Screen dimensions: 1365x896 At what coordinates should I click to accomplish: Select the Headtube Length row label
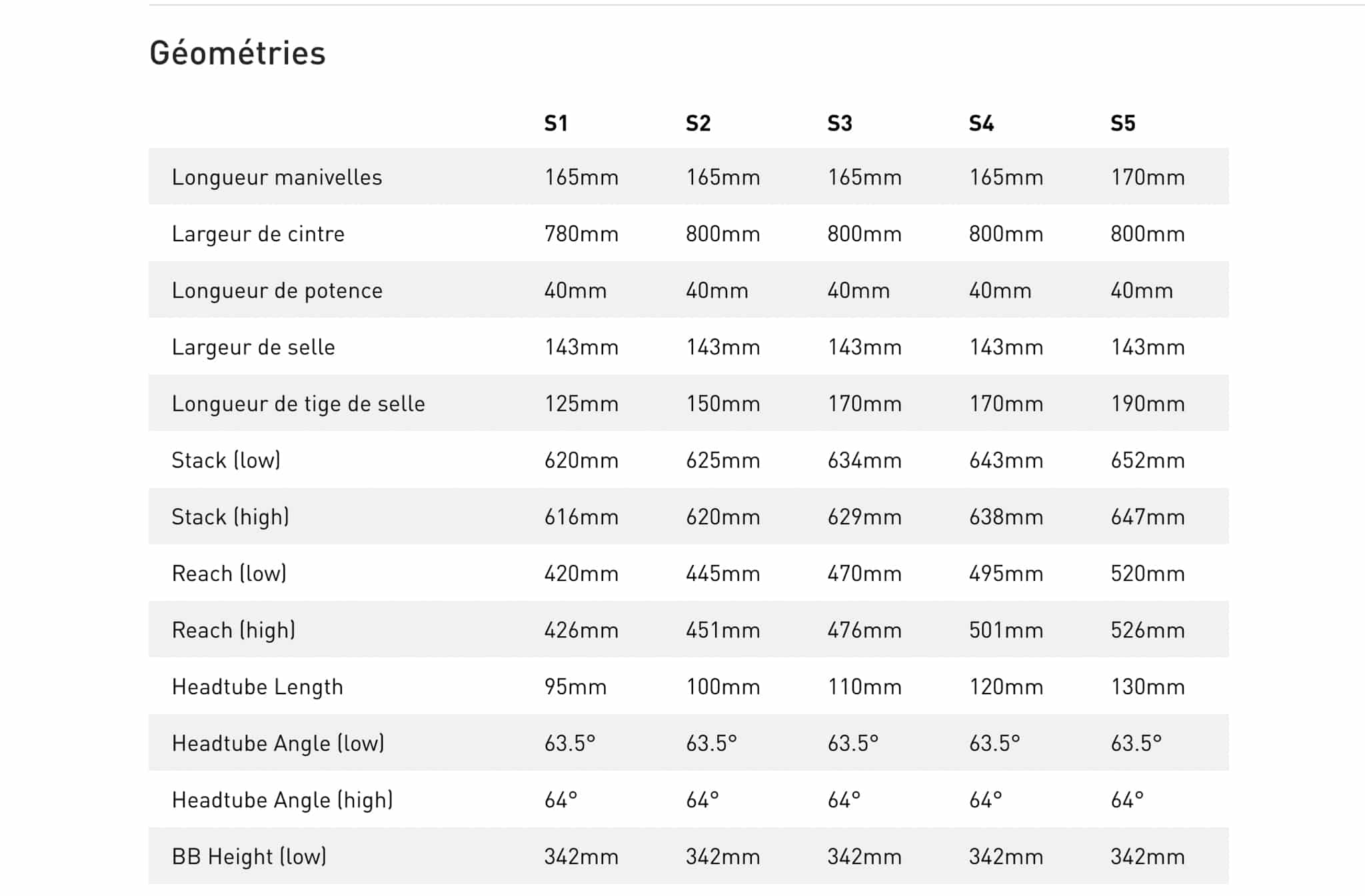pyautogui.click(x=257, y=687)
